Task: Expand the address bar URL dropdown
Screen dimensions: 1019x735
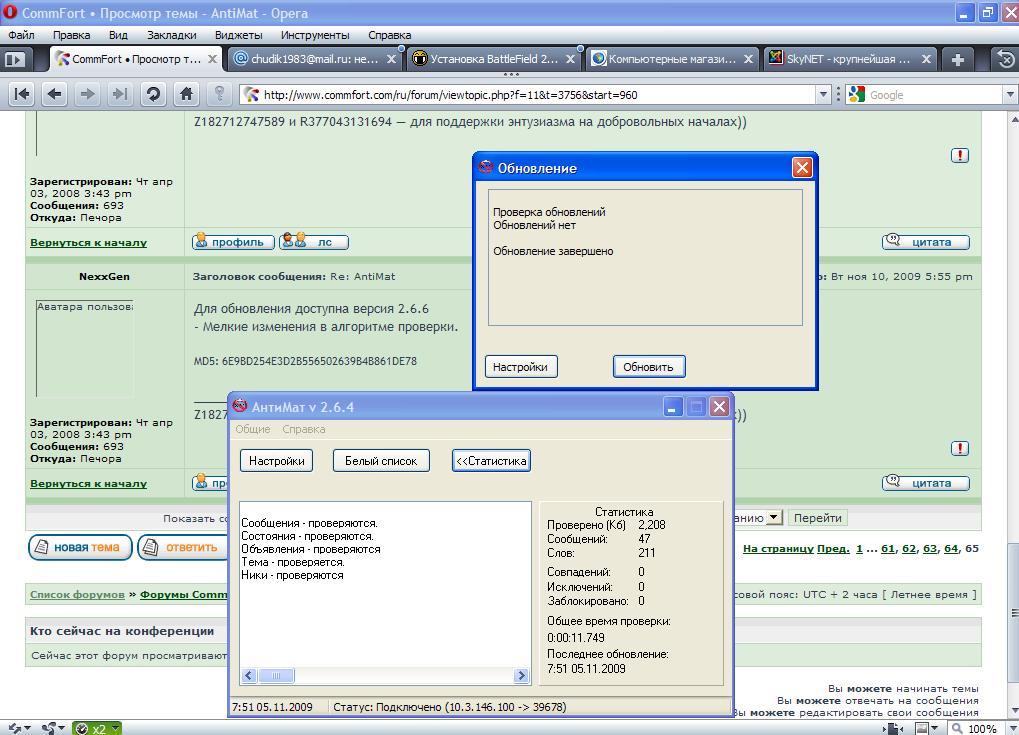Action: [823, 94]
